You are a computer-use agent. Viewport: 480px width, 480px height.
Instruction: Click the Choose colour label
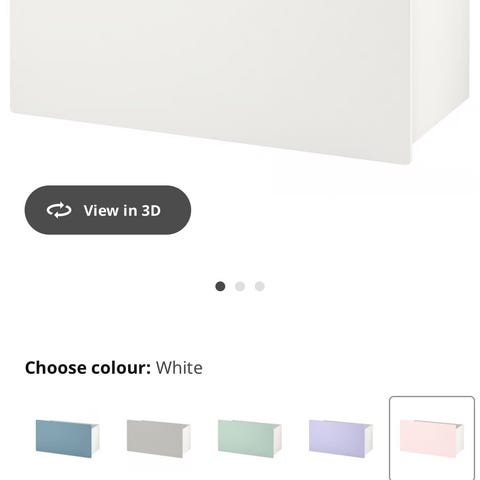click(88, 368)
